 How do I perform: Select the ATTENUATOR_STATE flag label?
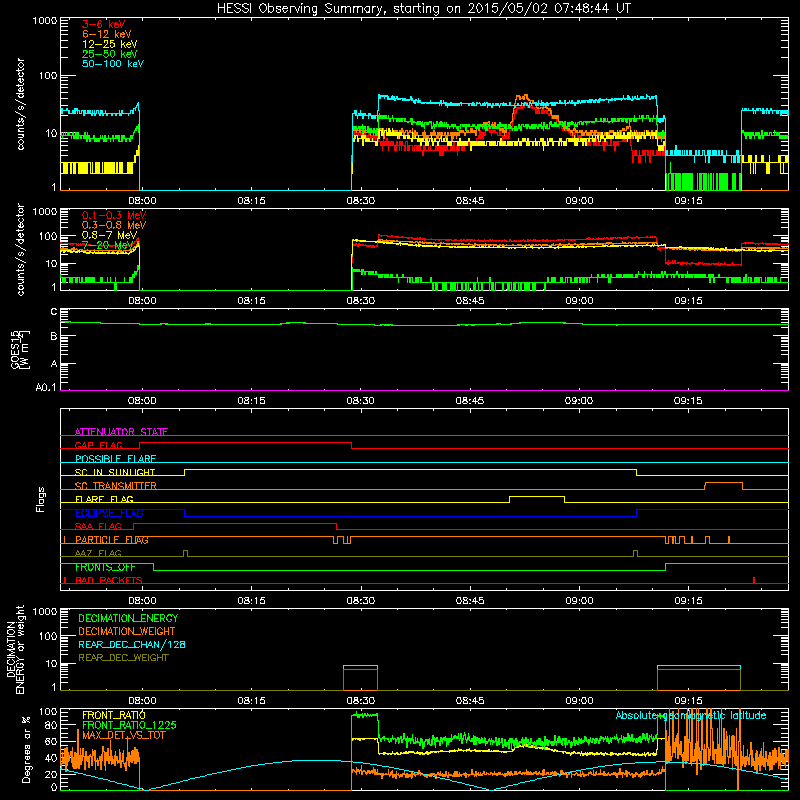[121, 432]
